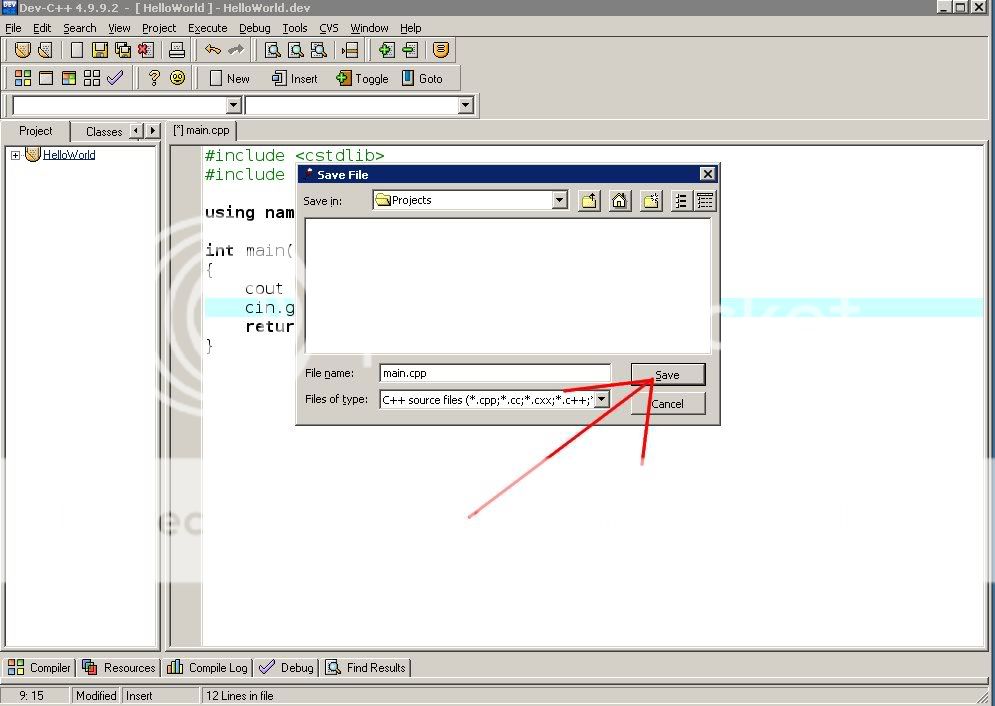Click the Rebuild All grid icon
Screen dimensions: 995x706
pos(92,78)
